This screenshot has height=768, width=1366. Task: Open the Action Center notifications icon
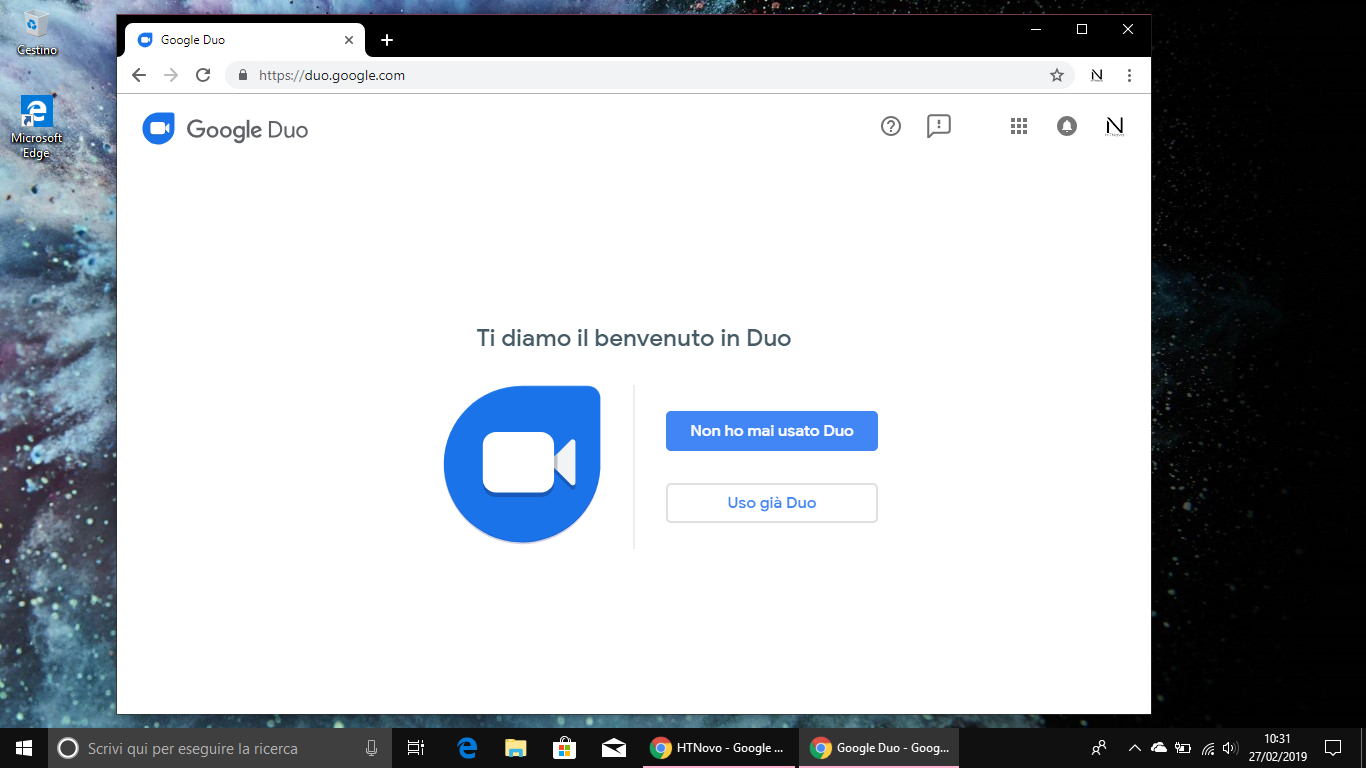1333,748
